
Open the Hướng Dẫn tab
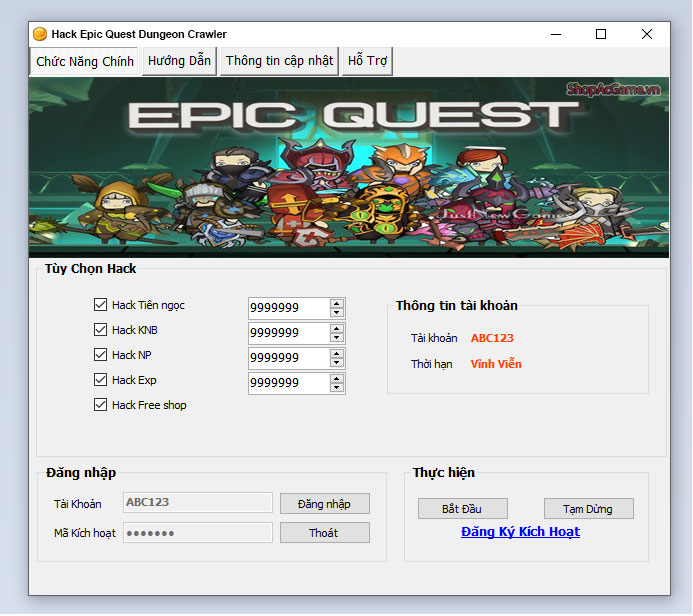(x=179, y=61)
